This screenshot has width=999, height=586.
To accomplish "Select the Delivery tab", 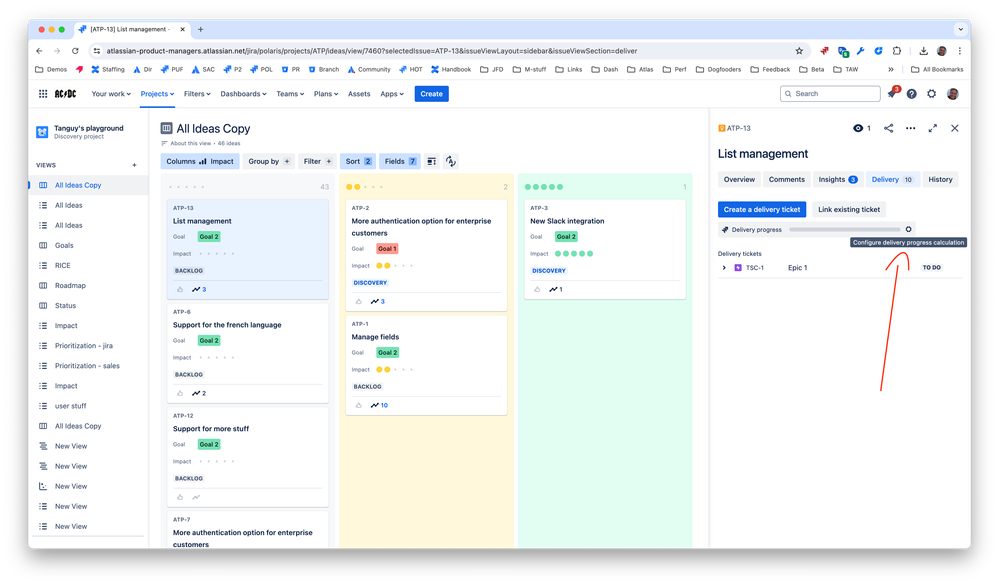I will coord(892,180).
